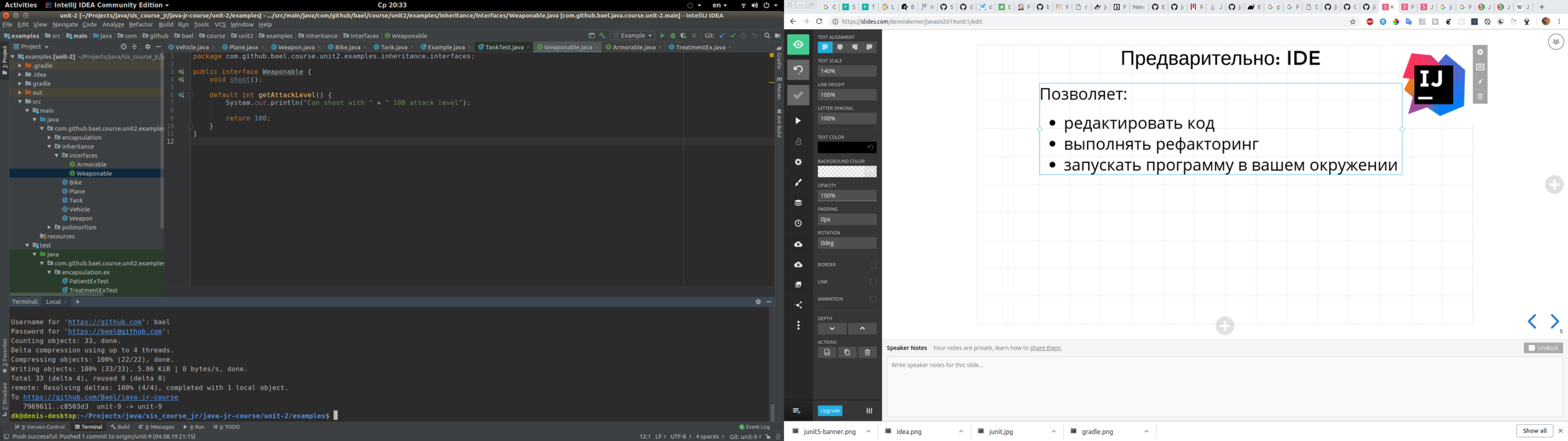
Task: Open Search Everywhere magnifier icon in IntelliJ
Action: (x=766, y=36)
